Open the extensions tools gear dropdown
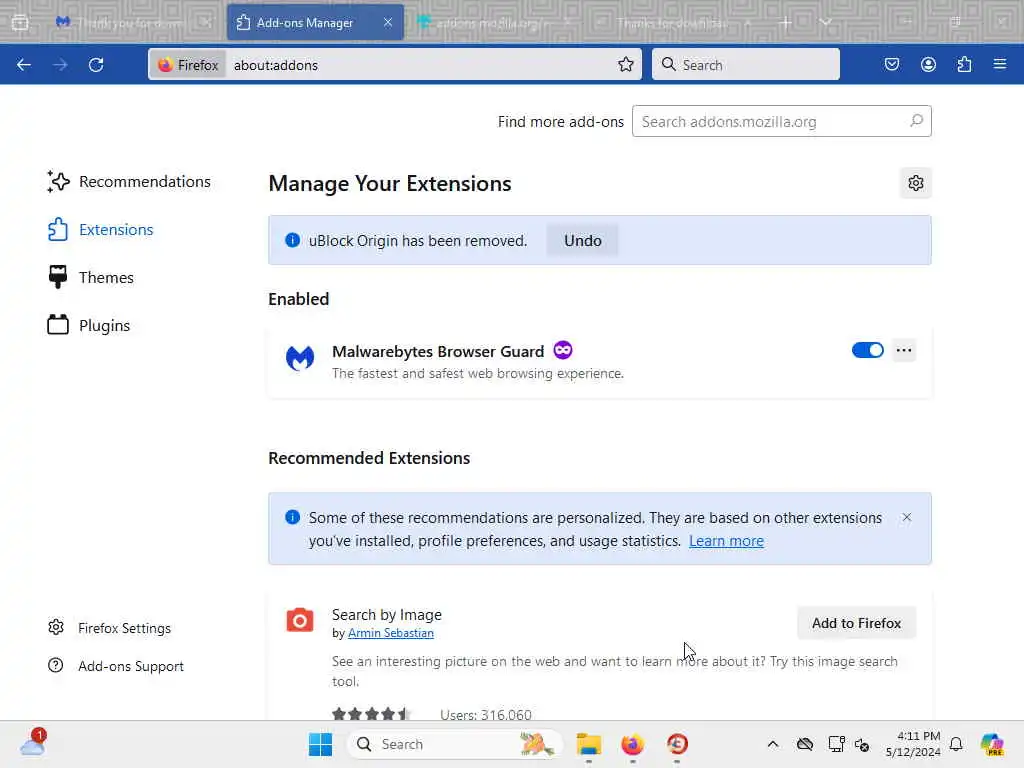 click(x=916, y=184)
